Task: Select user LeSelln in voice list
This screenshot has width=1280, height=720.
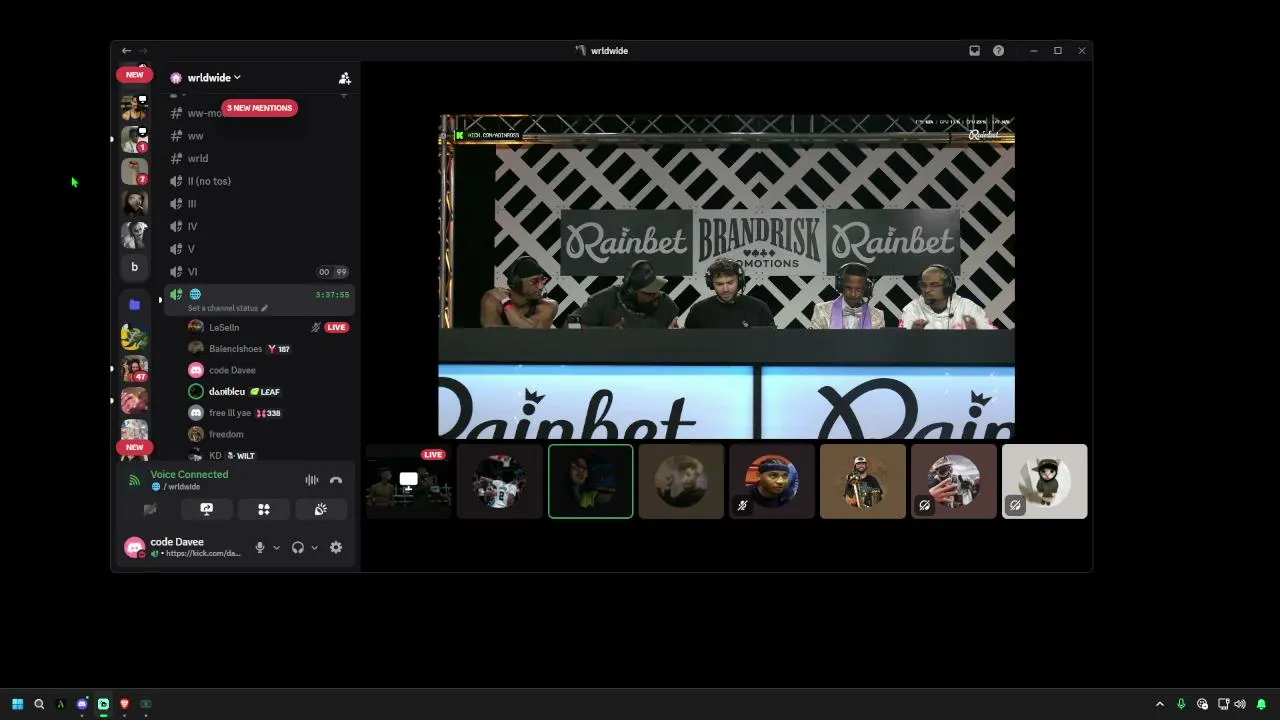Action: pos(224,327)
